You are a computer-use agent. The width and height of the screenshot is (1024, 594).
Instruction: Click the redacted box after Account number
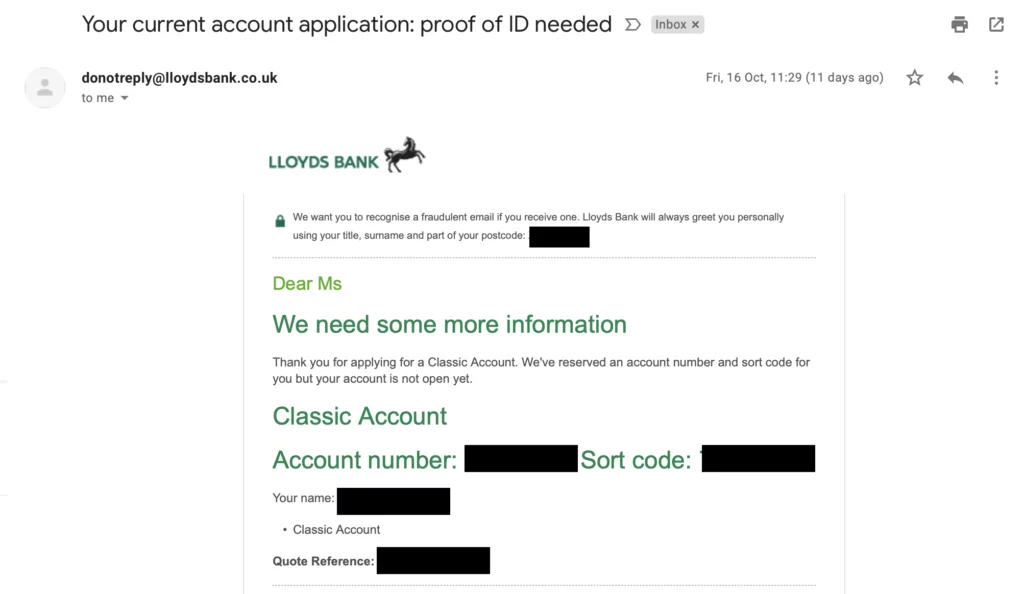(x=520, y=458)
